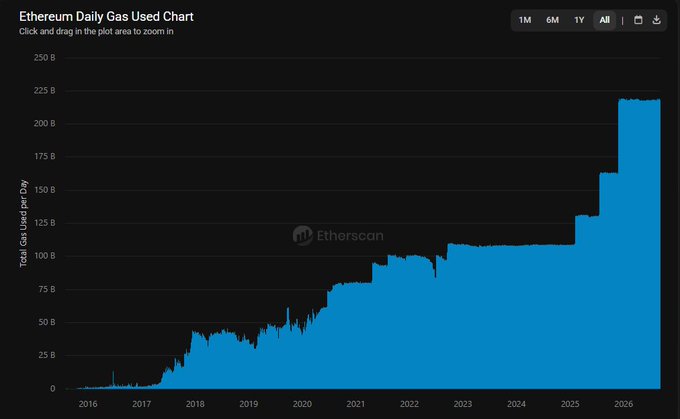Select the All time range
The height and width of the screenshot is (419, 680).
(x=605, y=20)
